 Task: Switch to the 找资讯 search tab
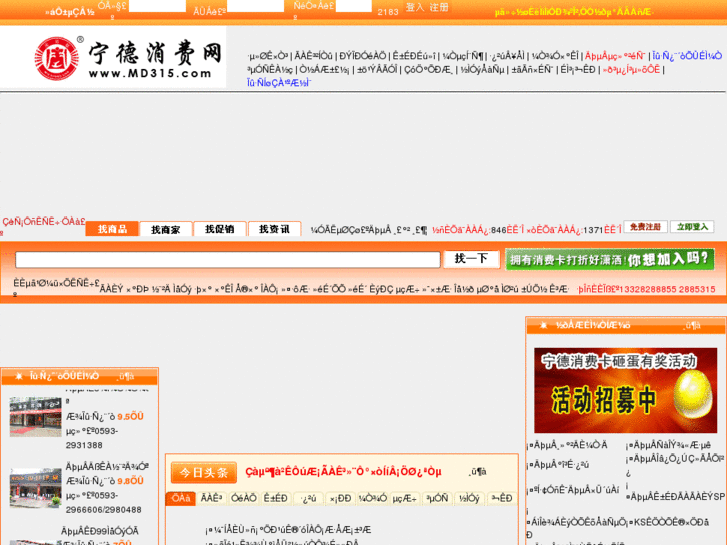tap(274, 229)
